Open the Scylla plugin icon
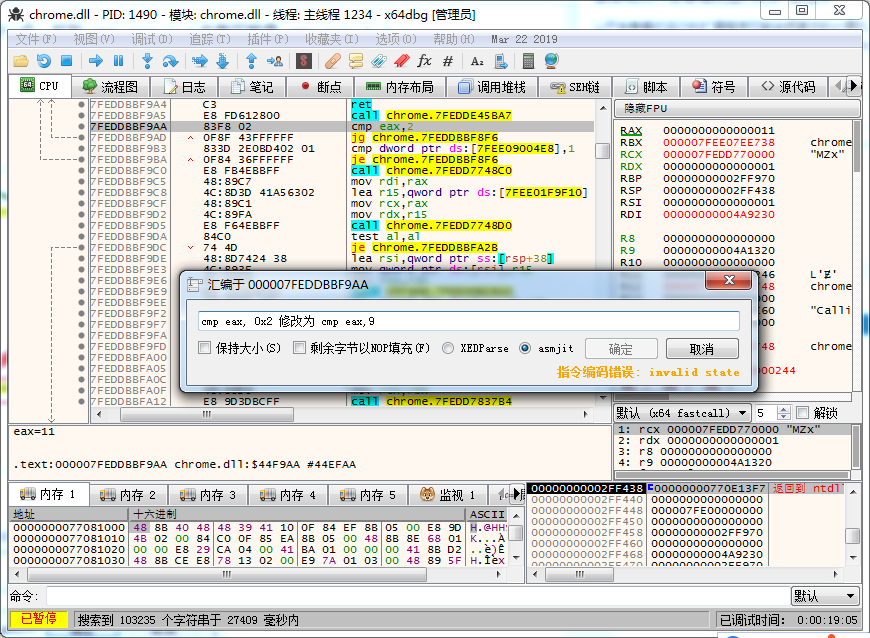The image size is (870, 638). (x=304, y=61)
